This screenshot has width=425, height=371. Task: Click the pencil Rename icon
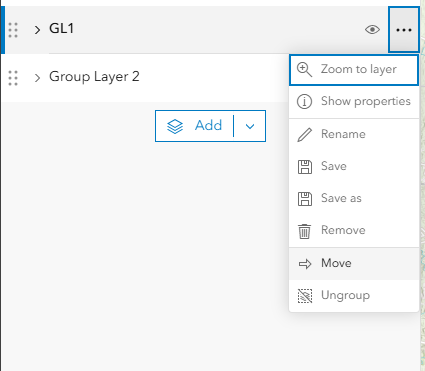click(305, 135)
